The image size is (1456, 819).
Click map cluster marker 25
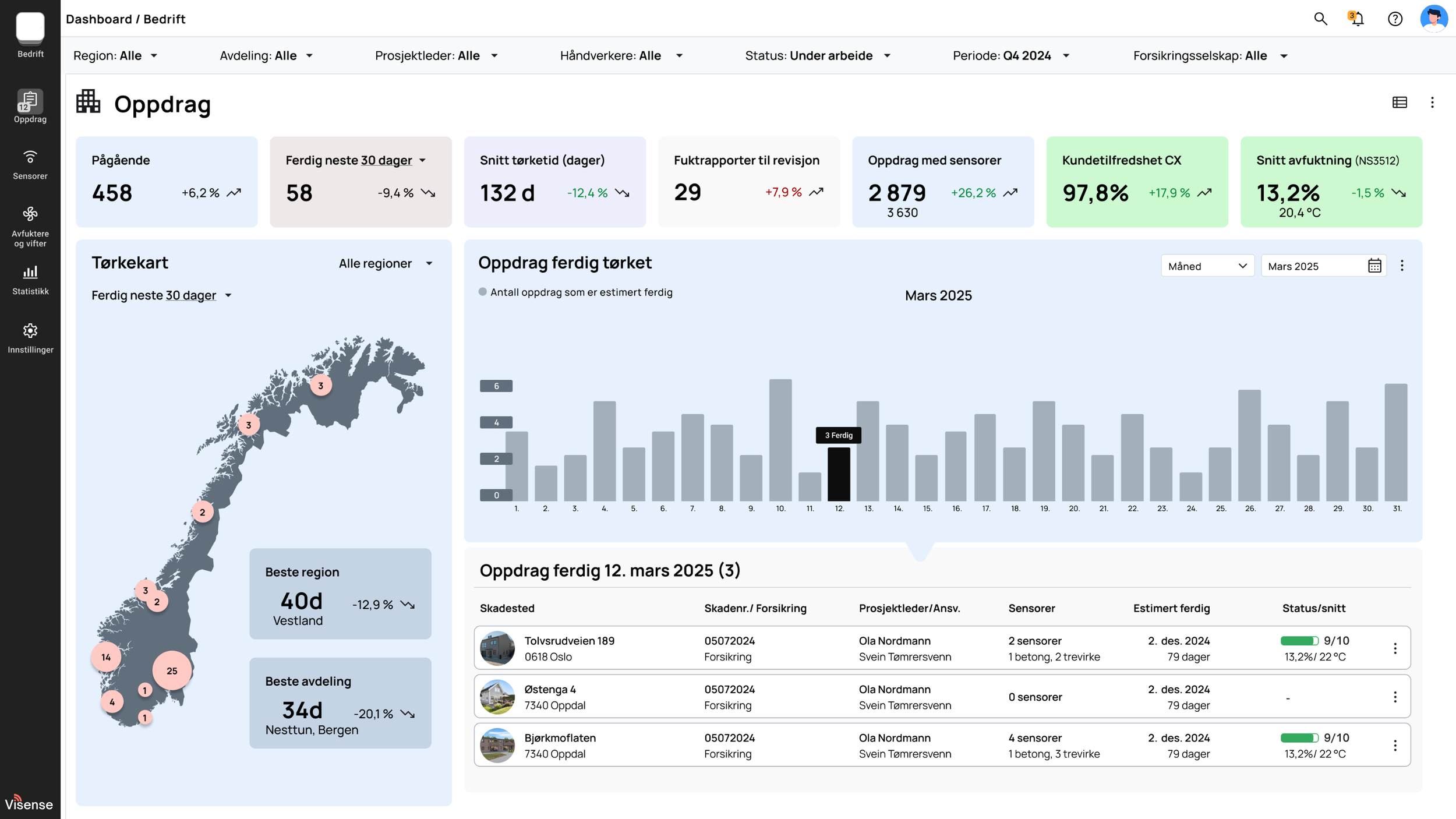(x=172, y=670)
